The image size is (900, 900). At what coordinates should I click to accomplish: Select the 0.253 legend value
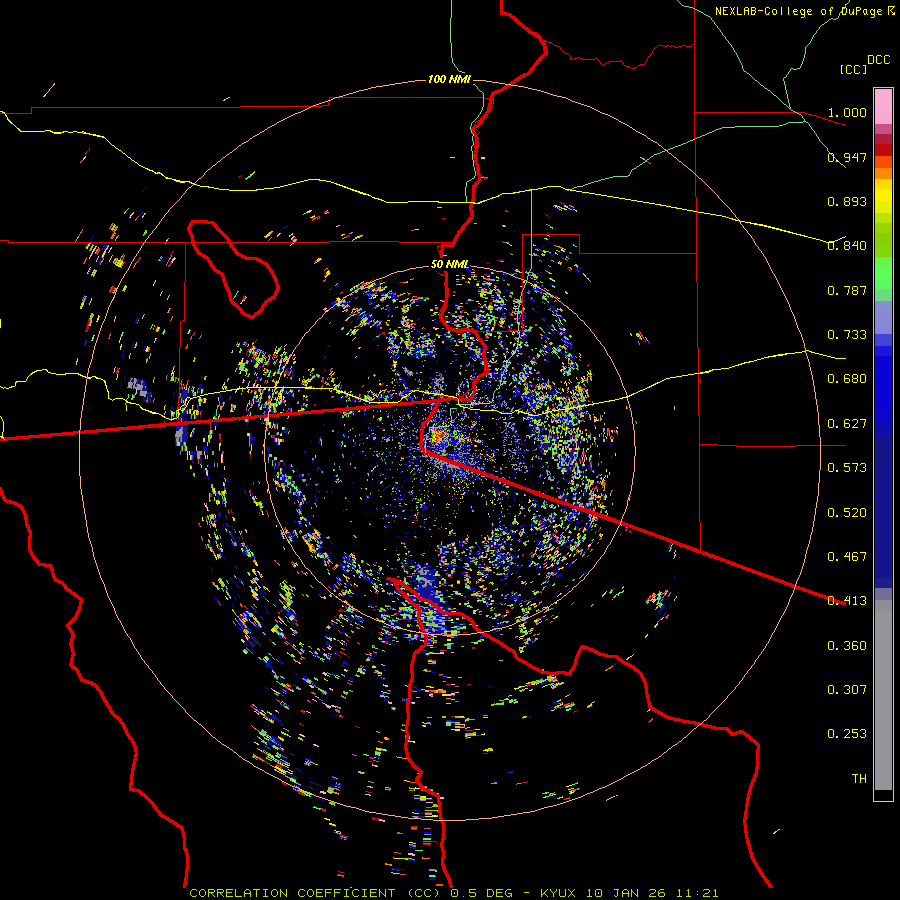(847, 734)
